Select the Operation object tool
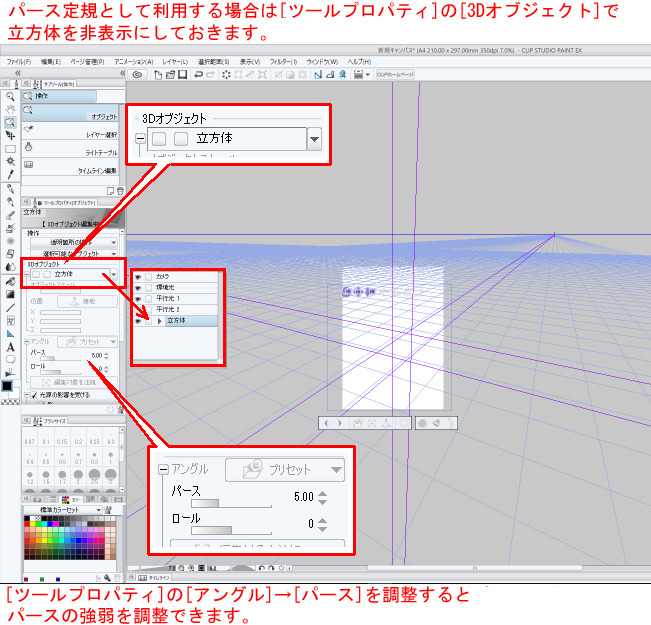 click(x=10, y=123)
